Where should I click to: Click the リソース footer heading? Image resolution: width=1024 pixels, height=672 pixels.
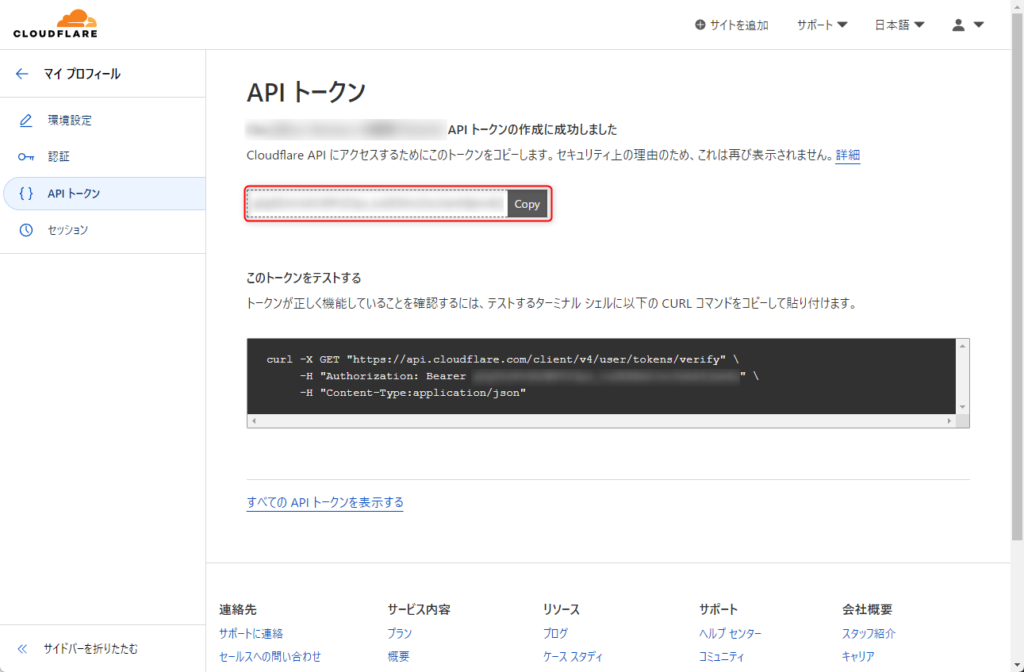pos(561,609)
